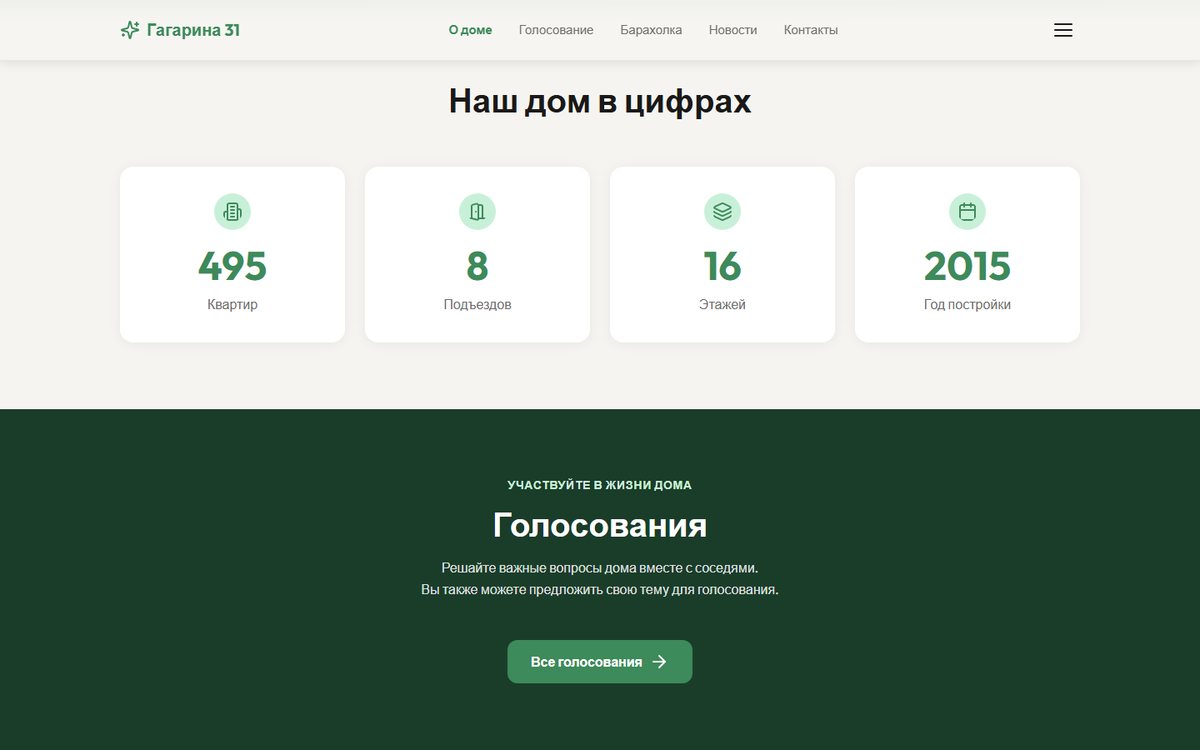The width and height of the screenshot is (1200, 750).
Task: Open the hamburger menu icon
Action: click(x=1063, y=30)
